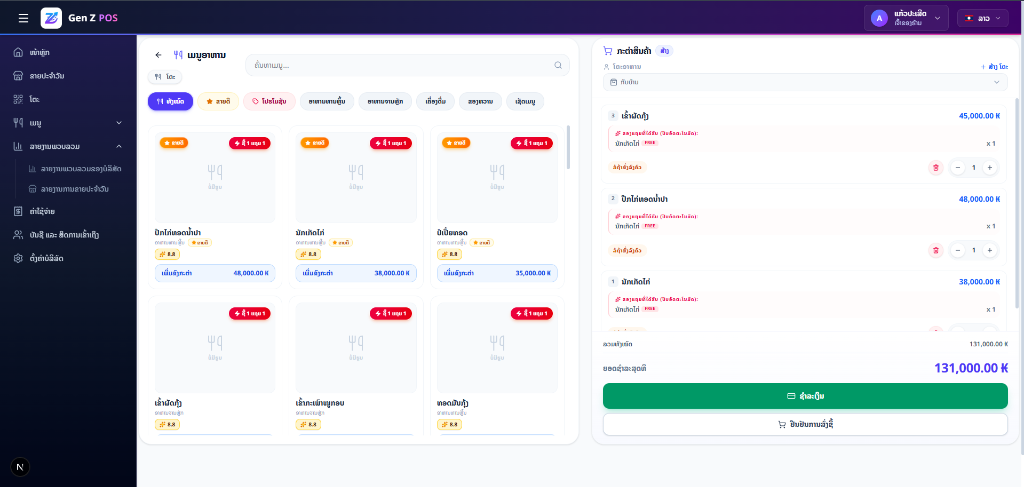This screenshot has height=487, width=1024.
Task: Open the overview report sub-item with chart icon
Action: tap(74, 168)
